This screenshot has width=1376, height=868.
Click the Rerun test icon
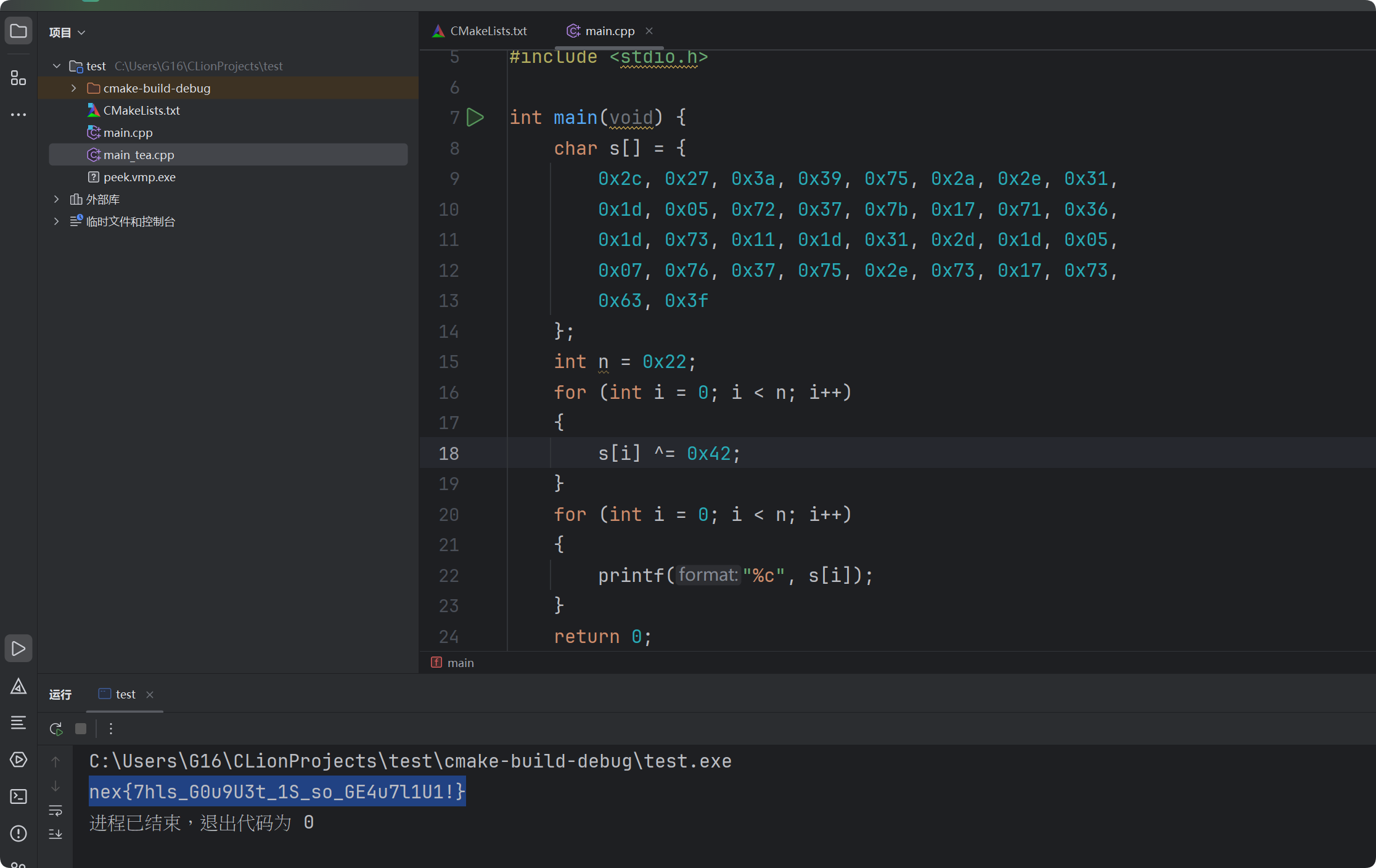pos(56,729)
